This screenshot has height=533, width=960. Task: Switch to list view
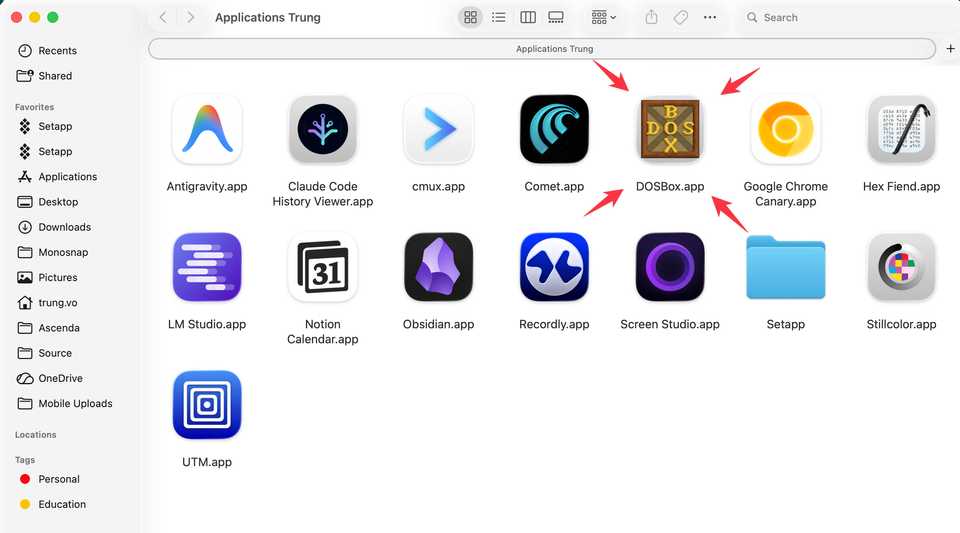click(499, 17)
